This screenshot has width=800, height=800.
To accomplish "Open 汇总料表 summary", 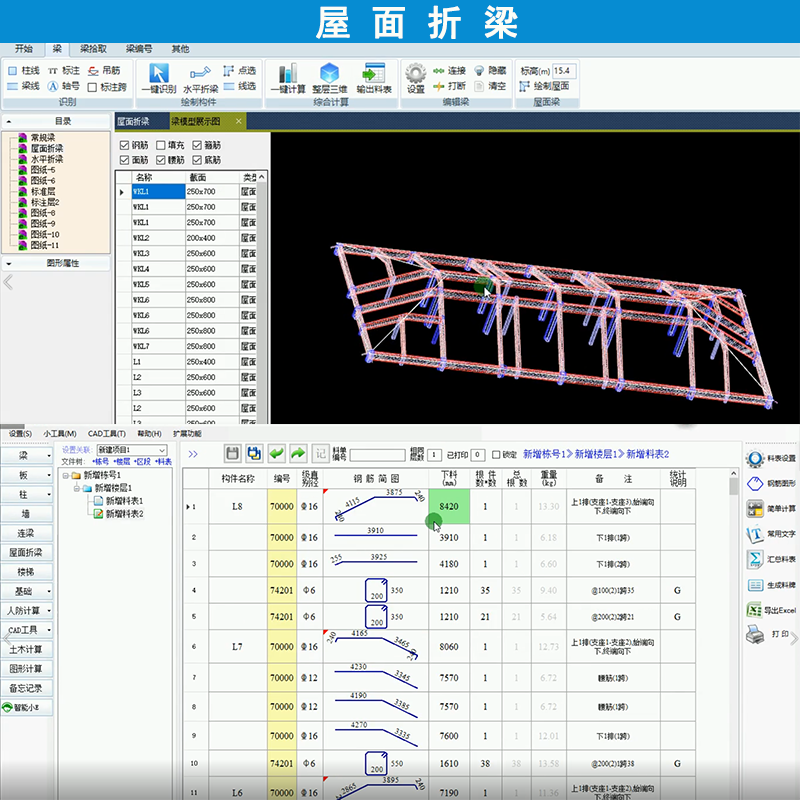I will click(770, 559).
